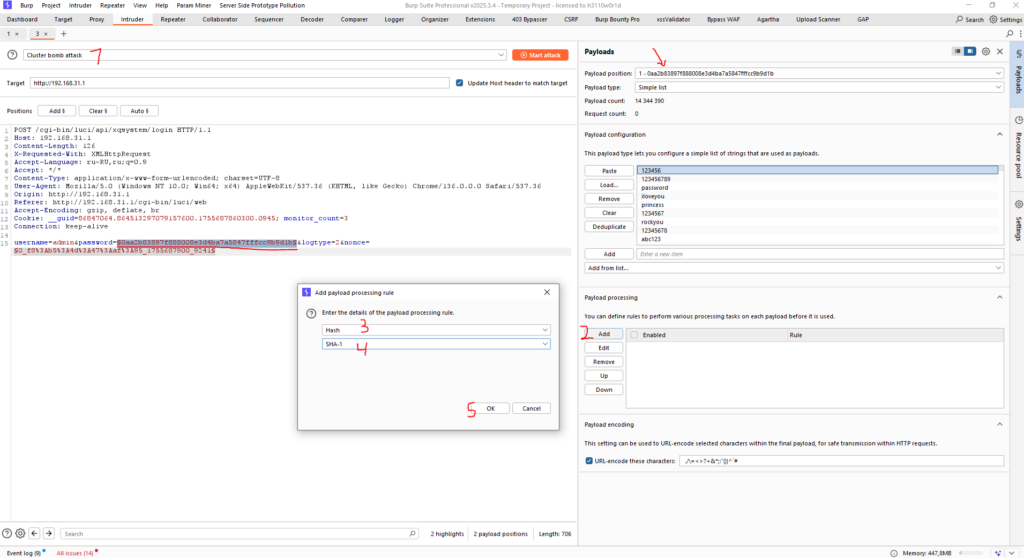Click the Deduplicate payload list button
Viewport: 1024px width, 558px height.
pos(609,227)
